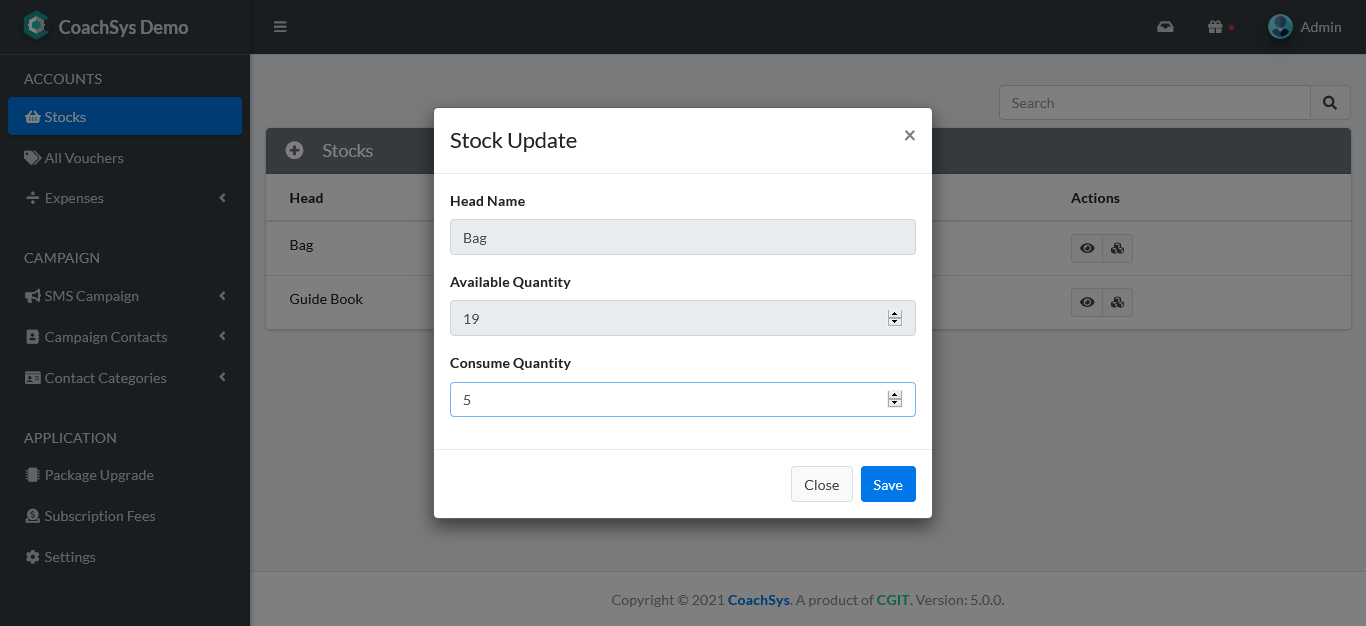Viewport: 1366px width, 626px height.
Task: Click the CAMPAIGN section label
Action: [x=62, y=258]
